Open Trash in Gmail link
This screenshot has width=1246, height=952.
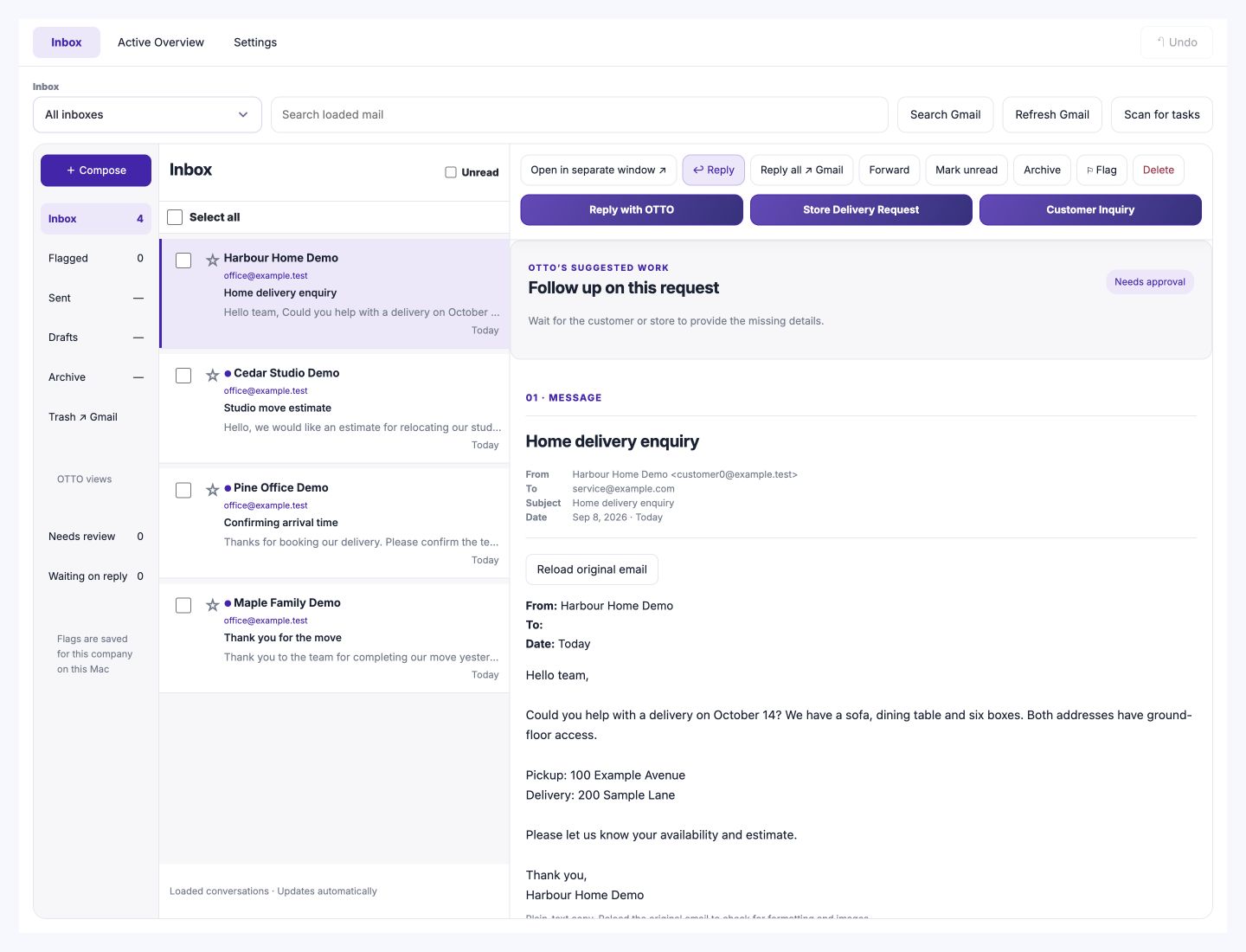click(96, 417)
